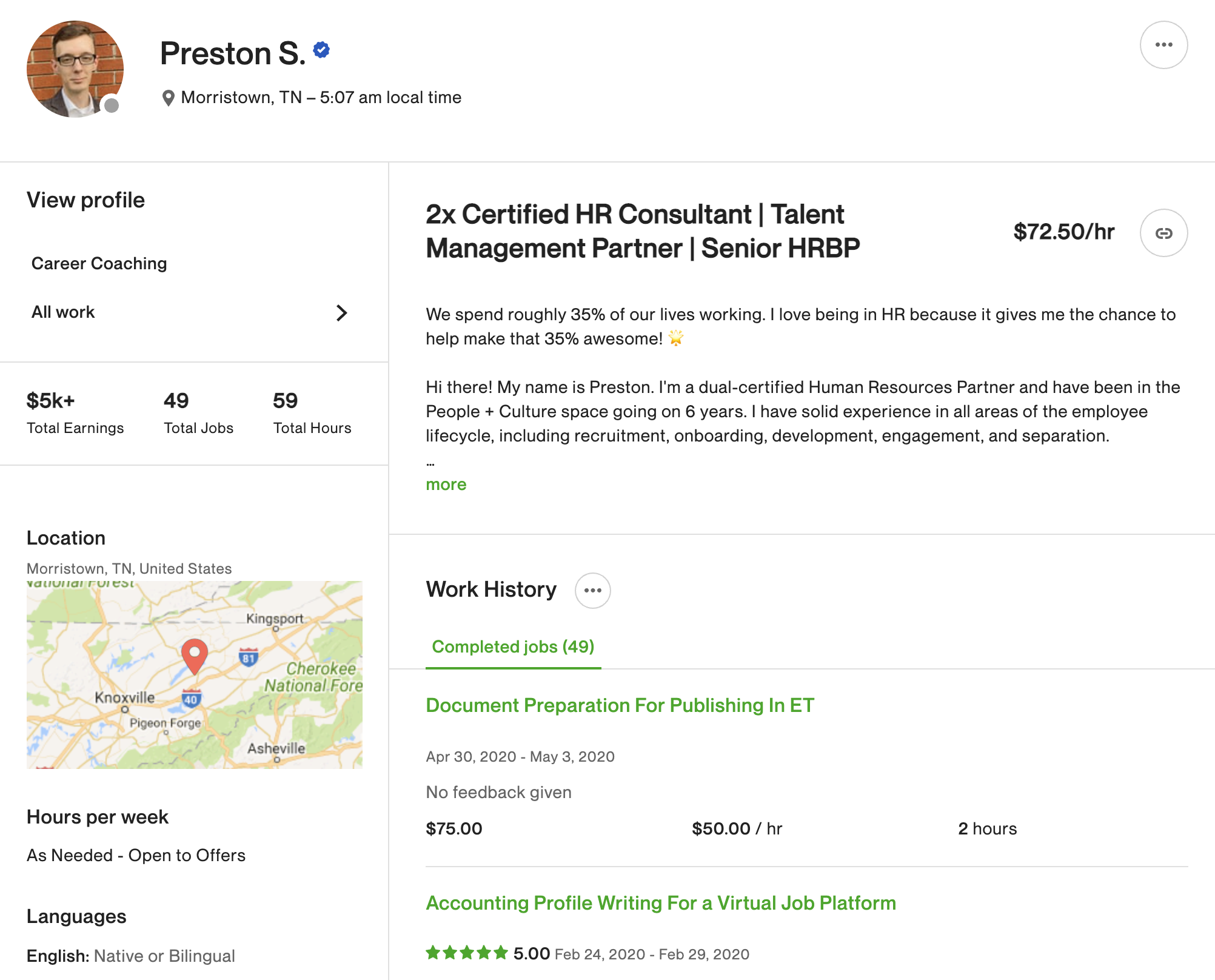
Task: Open the Document Preparation For Publishing job
Action: click(620, 705)
